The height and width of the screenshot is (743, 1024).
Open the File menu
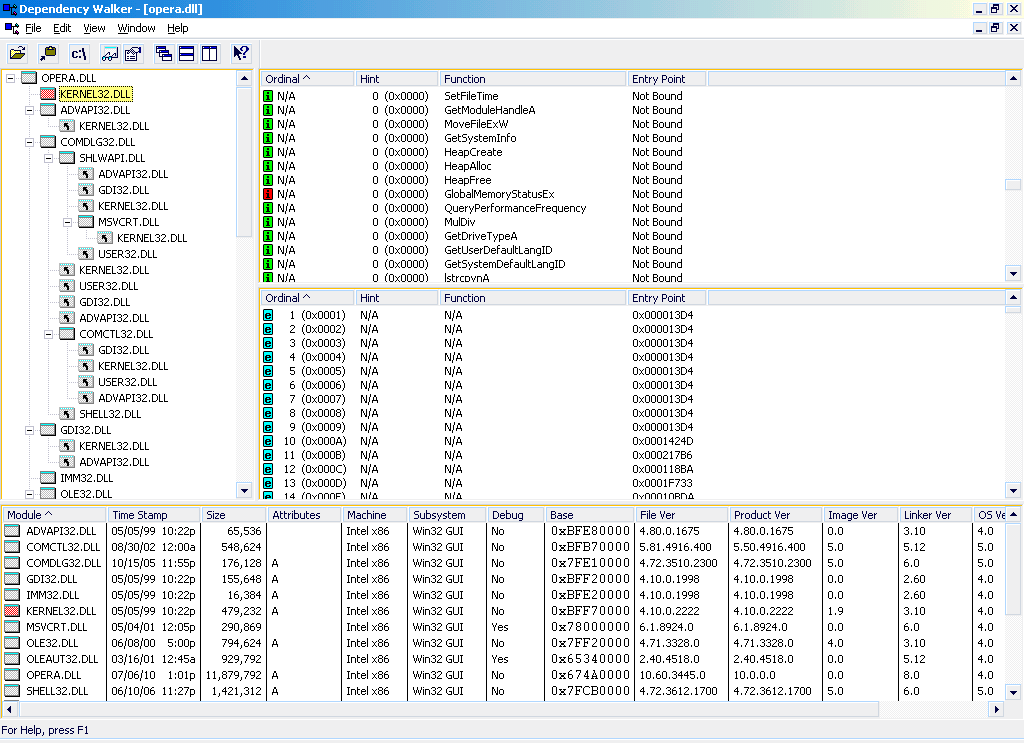tap(33, 28)
